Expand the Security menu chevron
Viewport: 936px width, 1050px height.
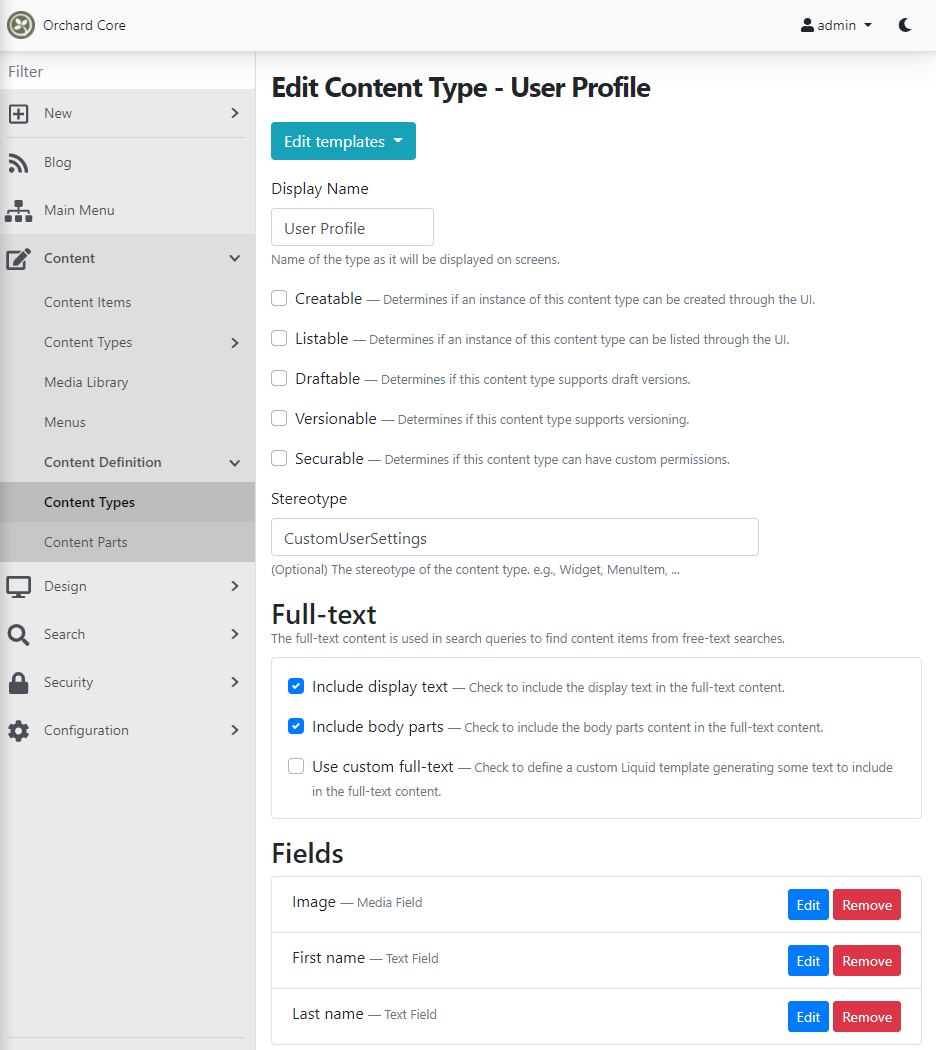pos(234,682)
